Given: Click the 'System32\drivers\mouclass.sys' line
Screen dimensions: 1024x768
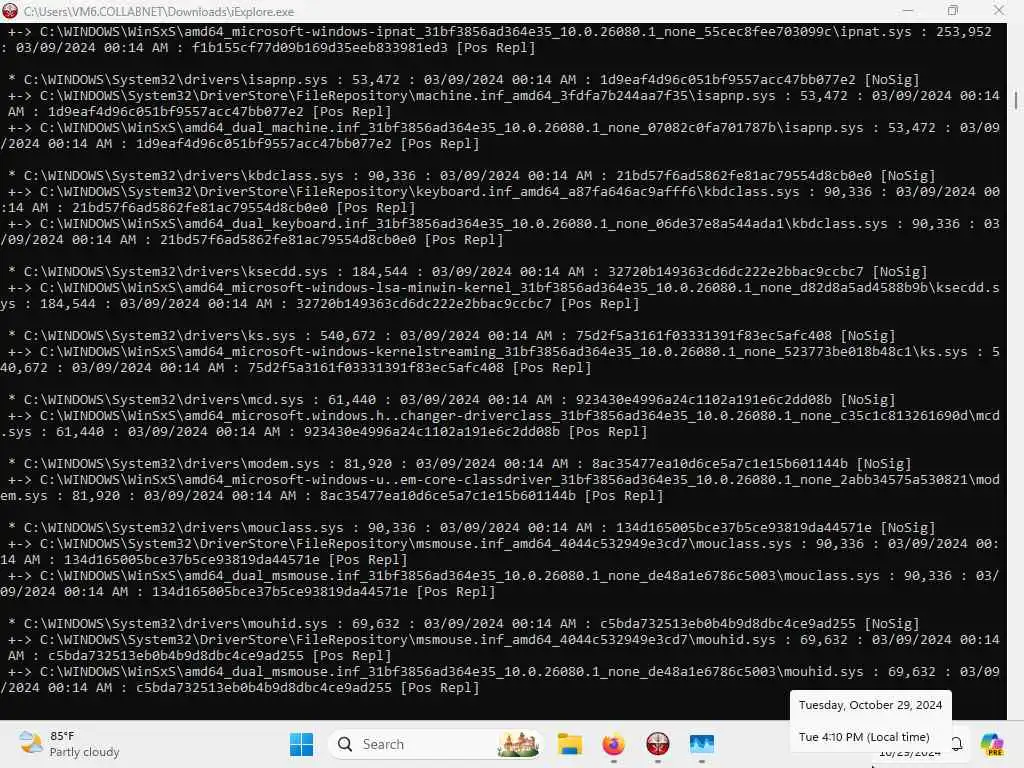Looking at the screenshot, I should pos(472,528).
